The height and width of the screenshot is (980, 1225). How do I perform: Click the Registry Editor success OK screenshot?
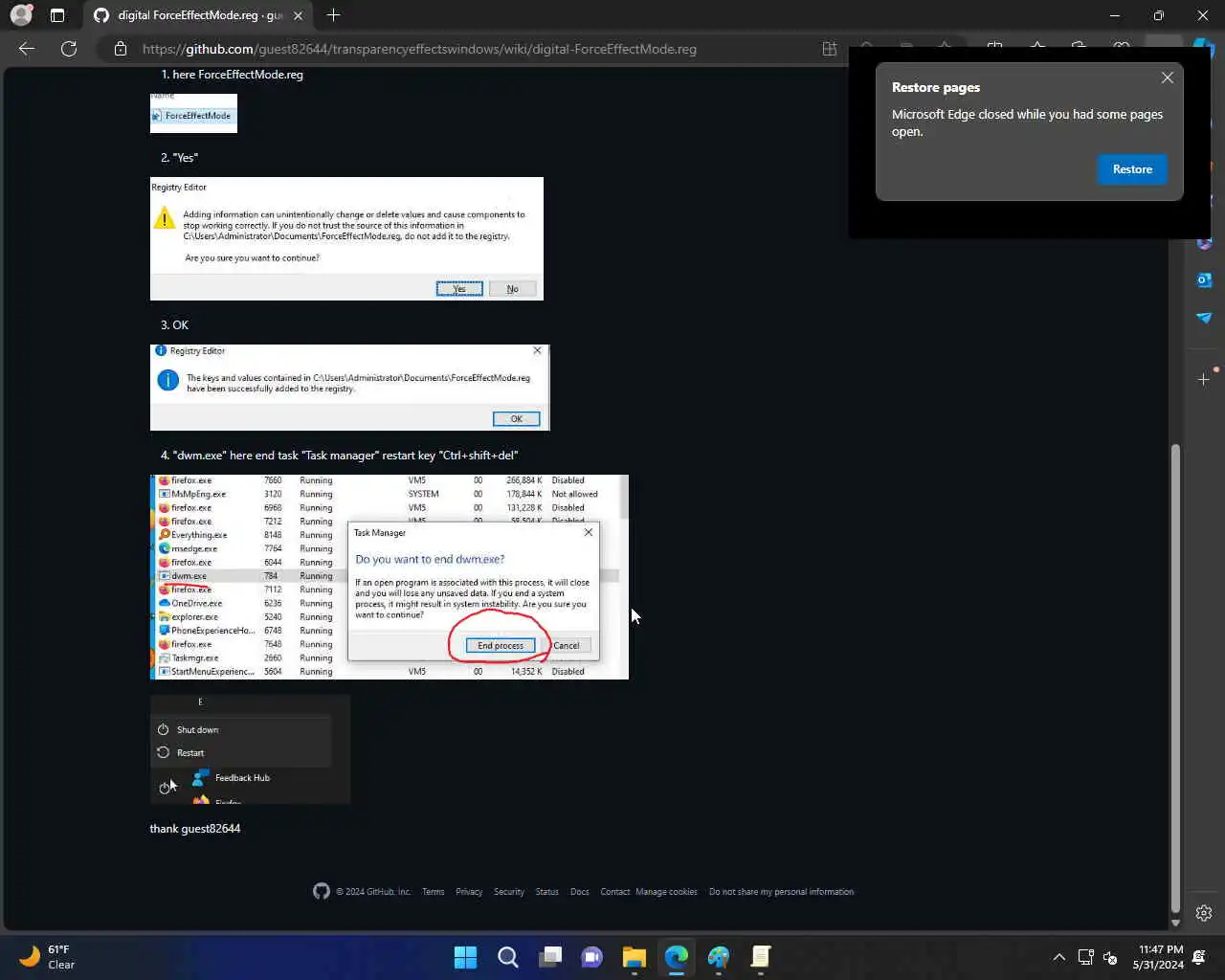coord(350,388)
